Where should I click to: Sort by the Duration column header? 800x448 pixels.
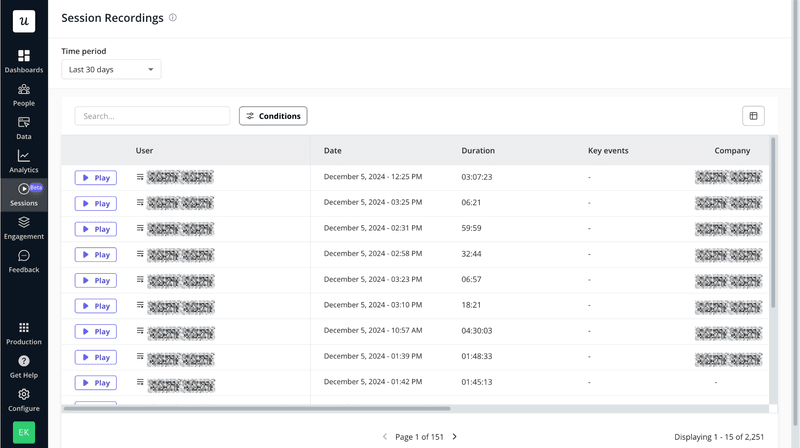point(478,151)
